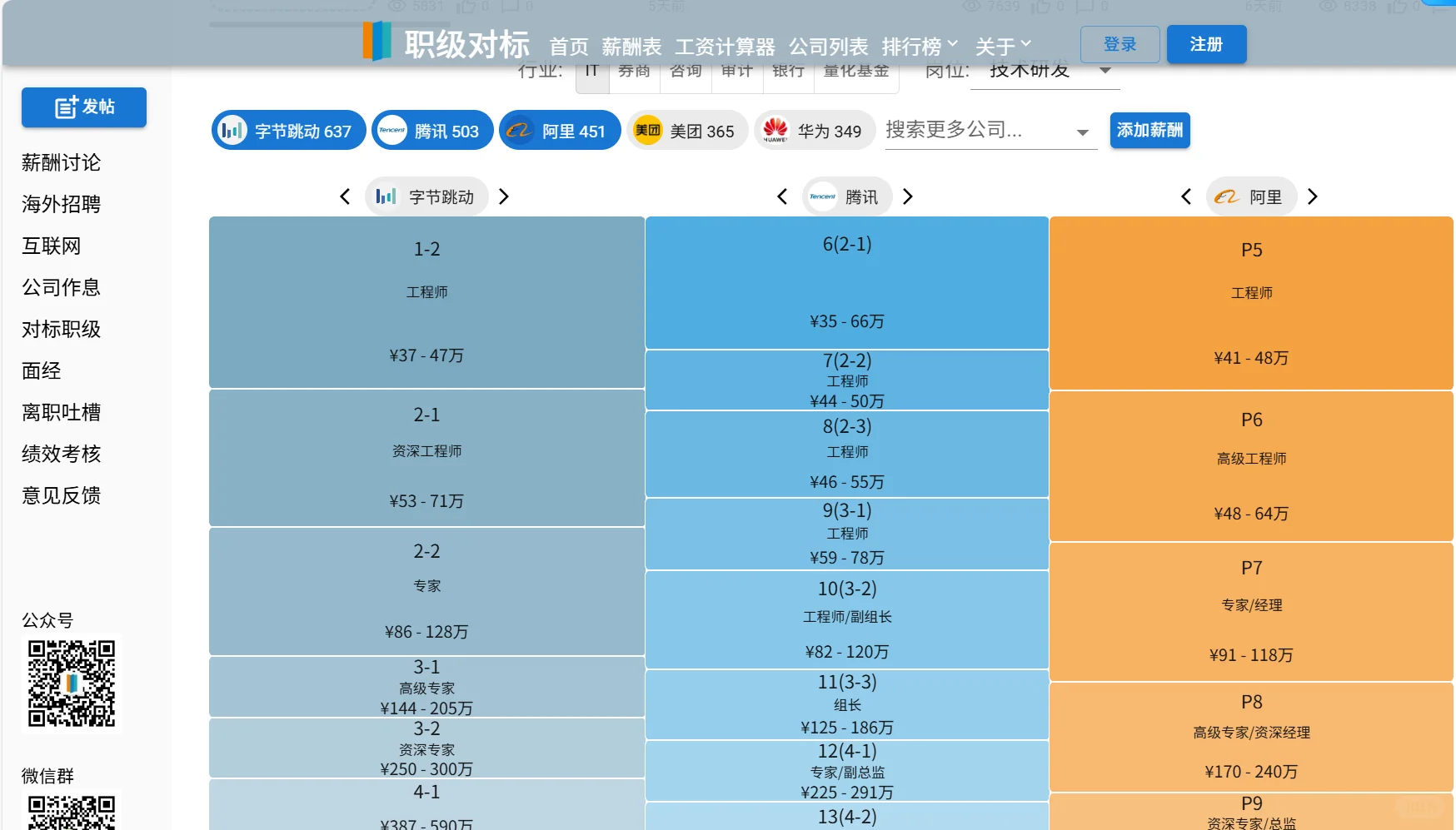
Task: Click right arrow beside 腾讯 column
Action: 908,196
